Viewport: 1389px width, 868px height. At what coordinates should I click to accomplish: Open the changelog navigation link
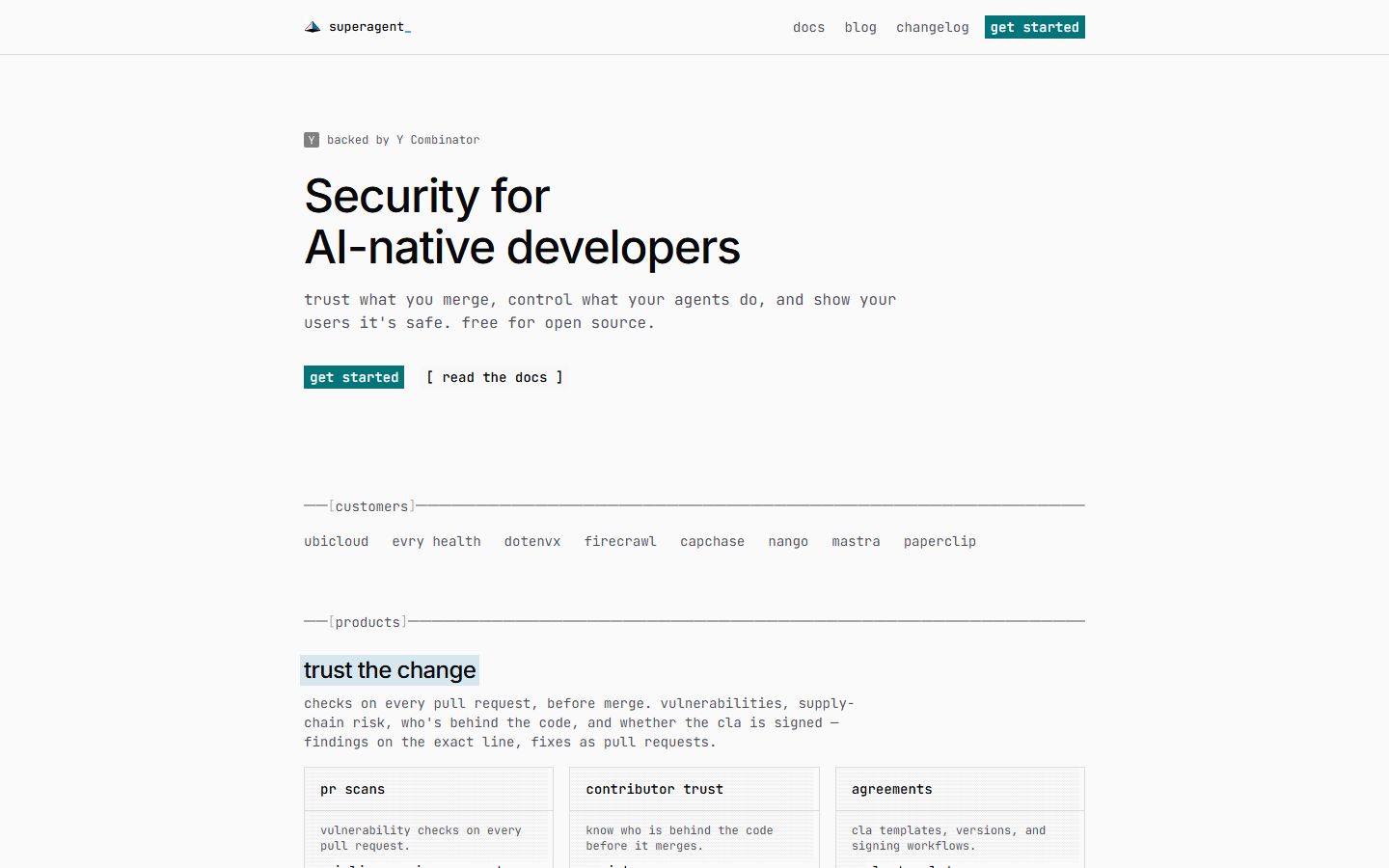tap(933, 27)
